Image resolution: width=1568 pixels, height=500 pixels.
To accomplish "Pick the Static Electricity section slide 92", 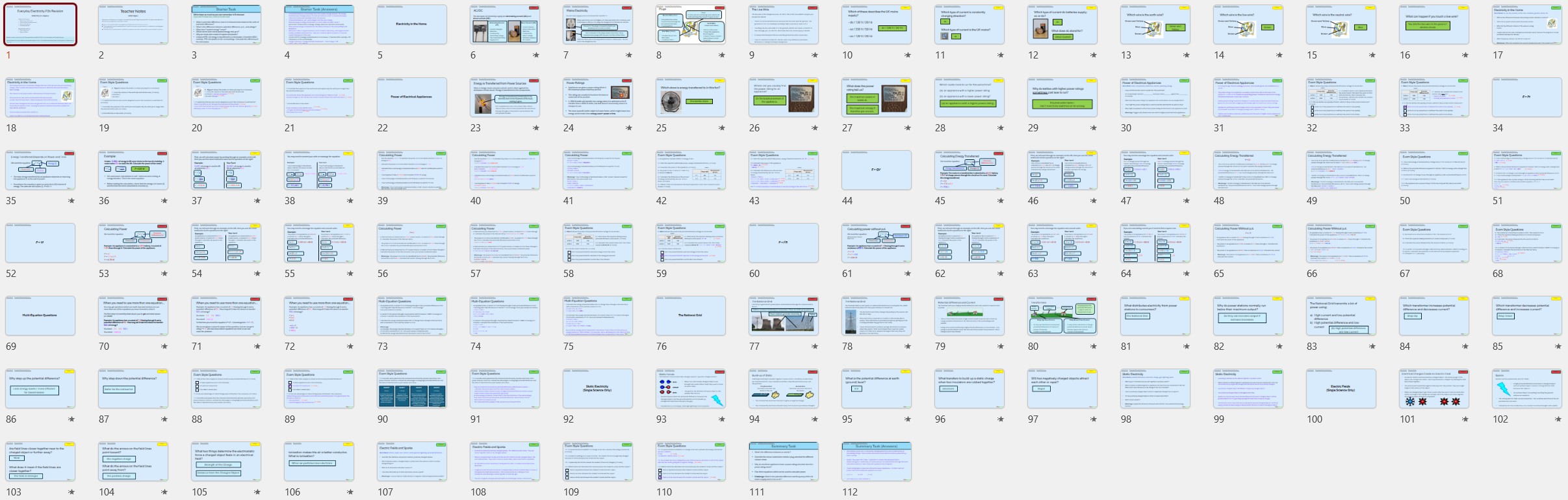I will 597,389.
